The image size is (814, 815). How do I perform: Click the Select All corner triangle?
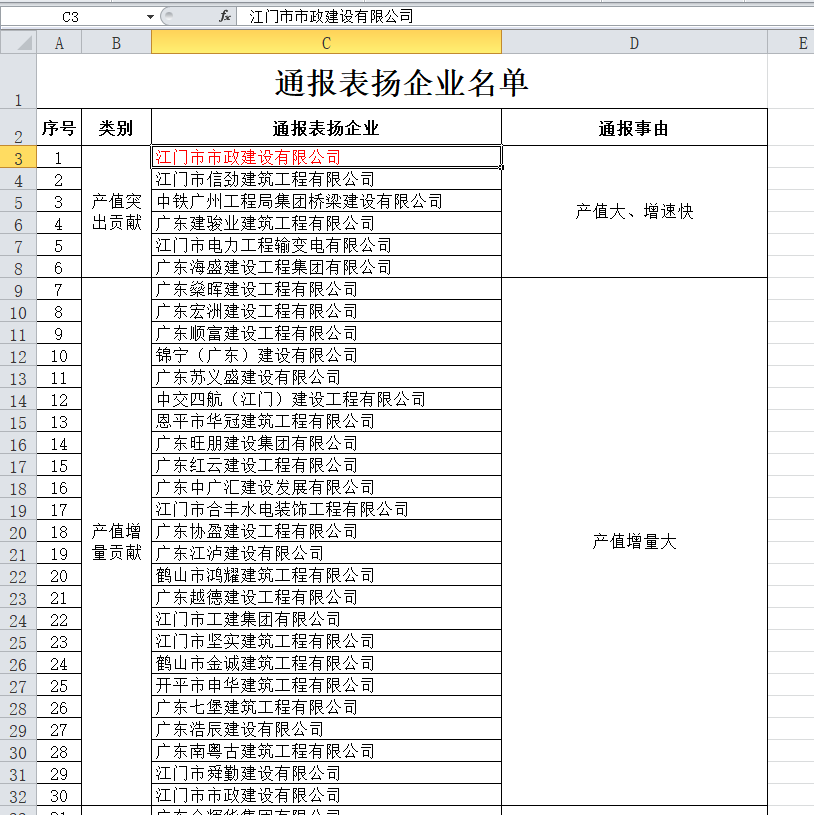pos(18,42)
